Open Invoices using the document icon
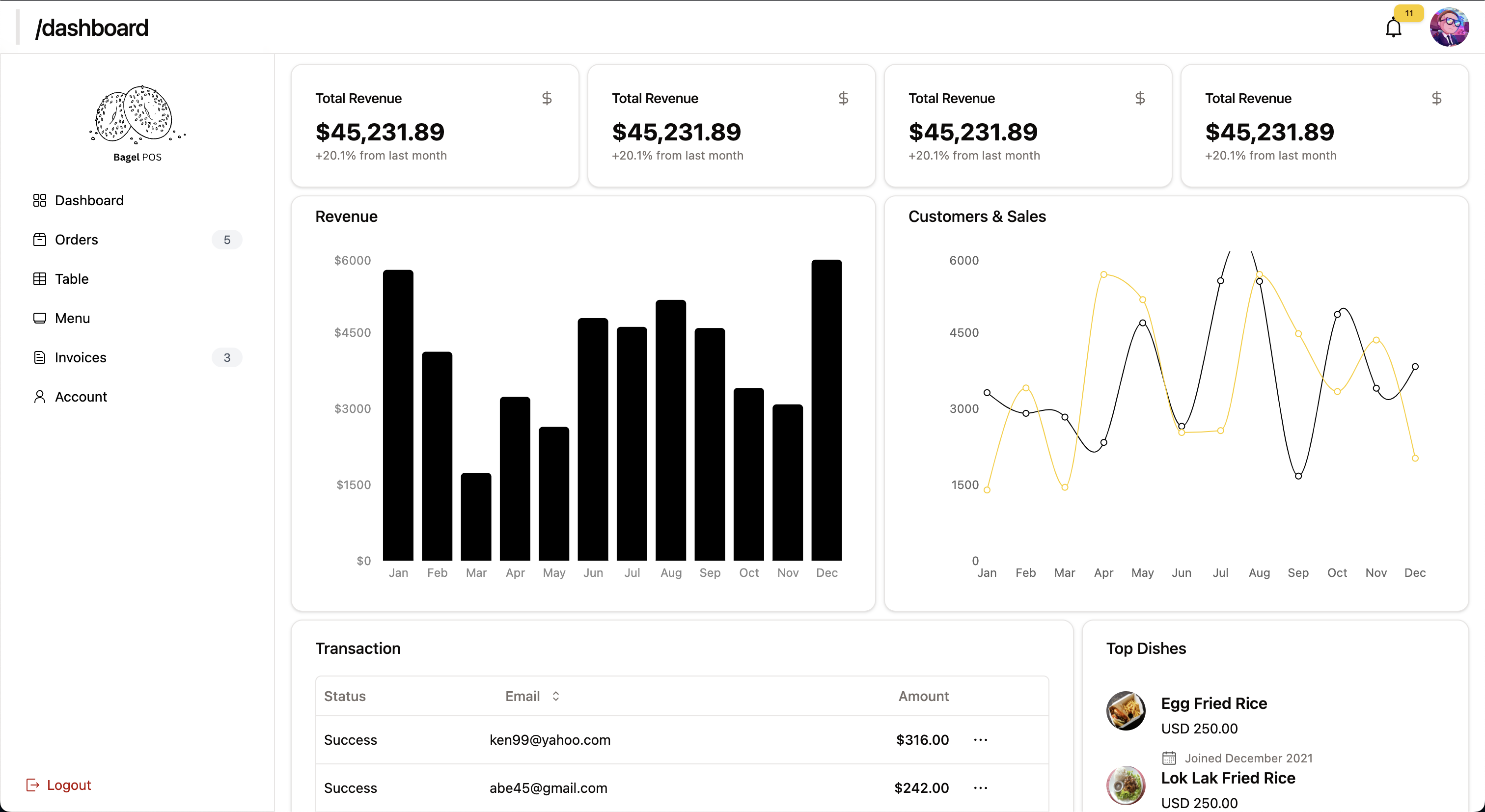This screenshot has width=1485, height=812. click(40, 357)
